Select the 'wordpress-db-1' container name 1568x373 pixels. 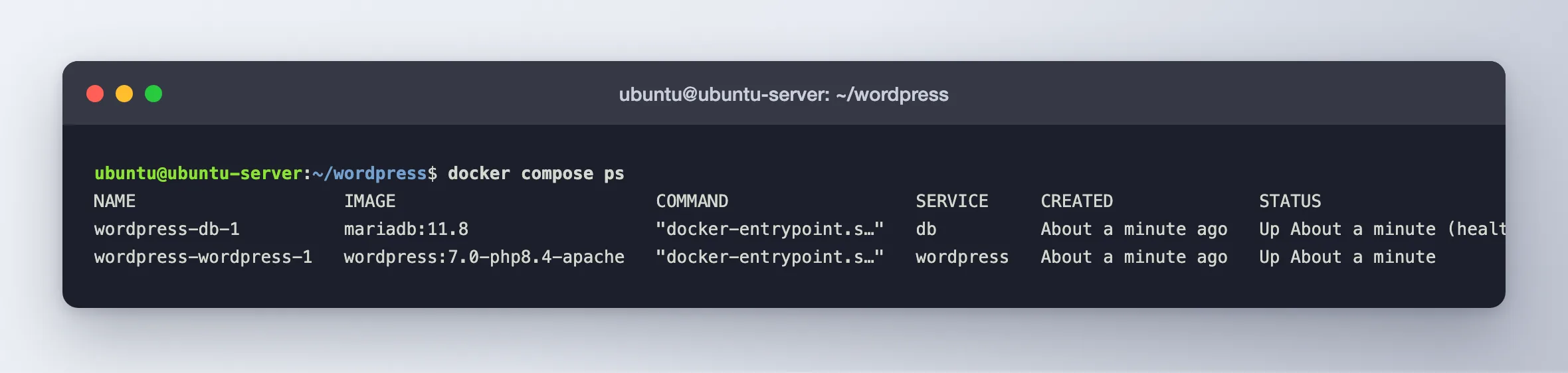click(167, 229)
